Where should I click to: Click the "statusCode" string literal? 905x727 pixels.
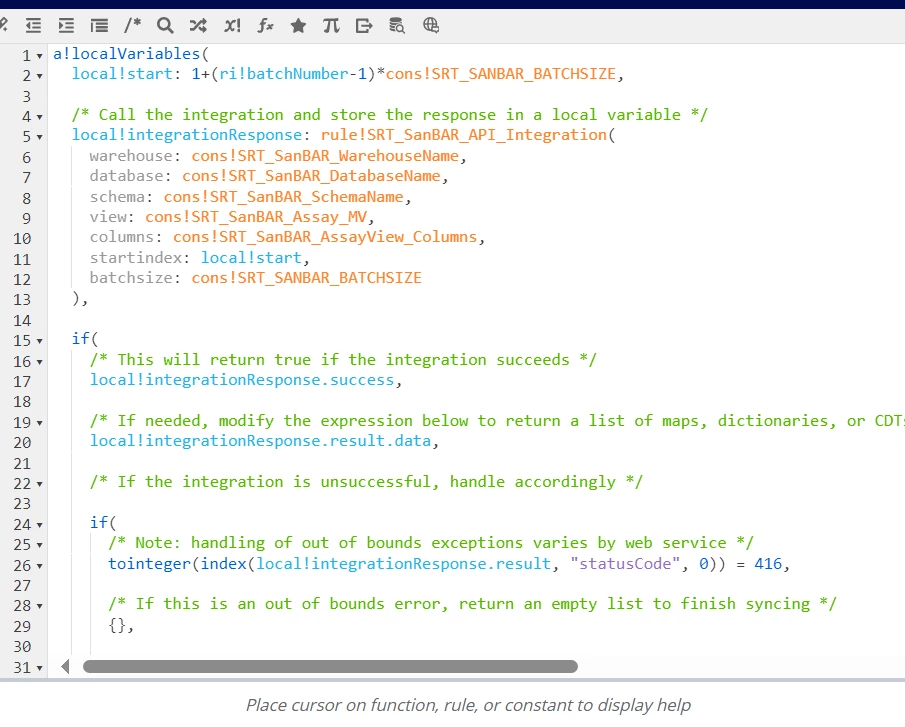click(625, 564)
